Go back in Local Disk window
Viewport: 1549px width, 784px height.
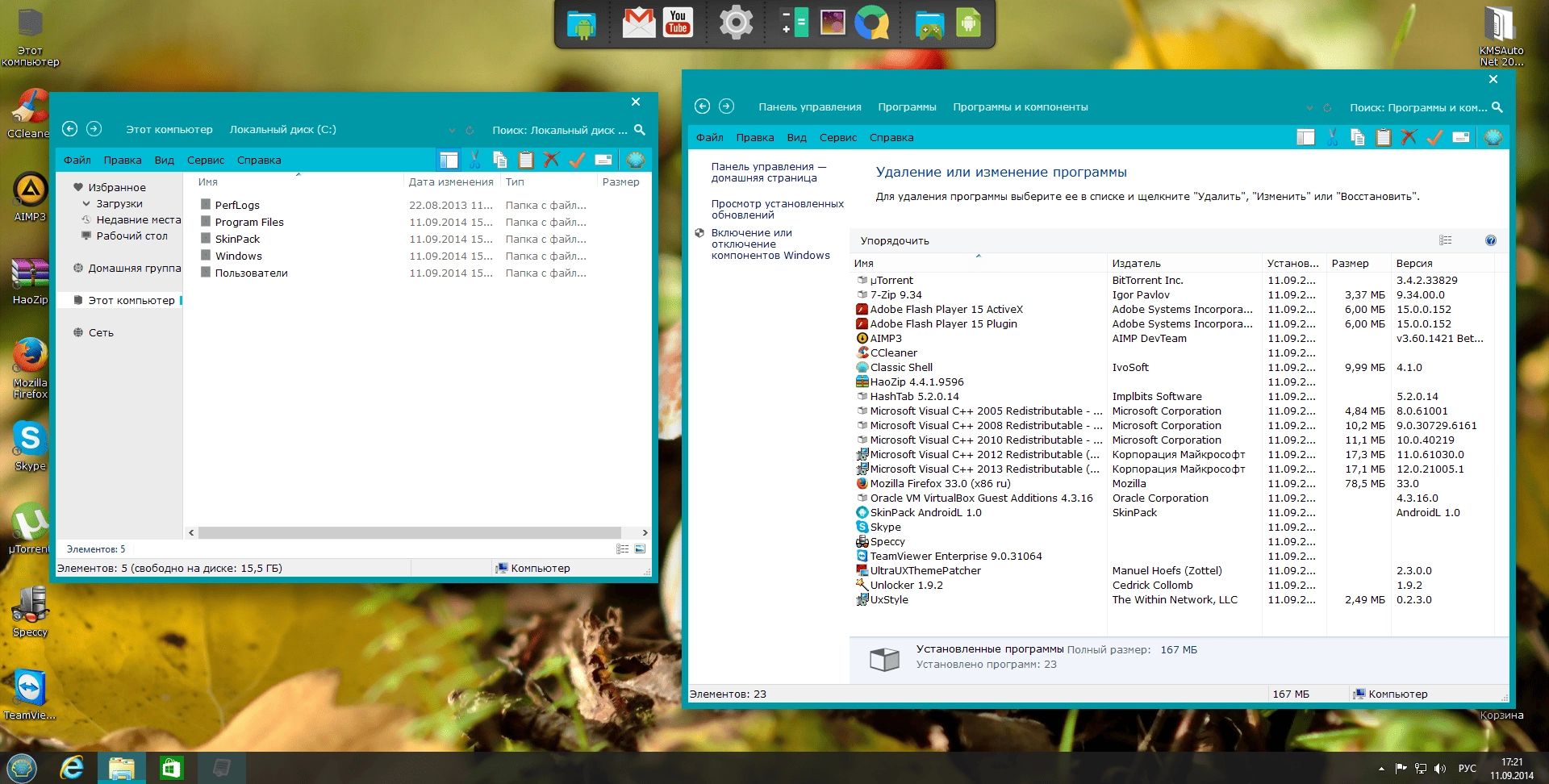tap(70, 129)
